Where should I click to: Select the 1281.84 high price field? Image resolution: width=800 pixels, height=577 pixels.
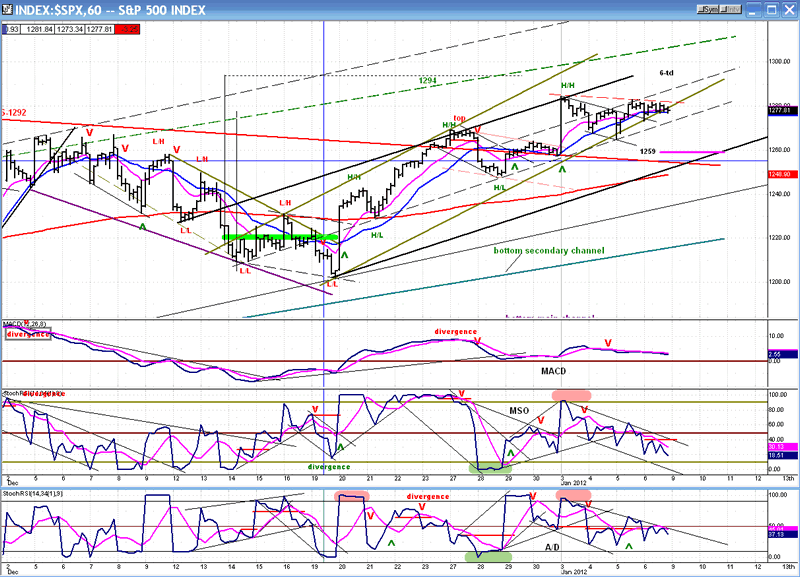(40, 29)
